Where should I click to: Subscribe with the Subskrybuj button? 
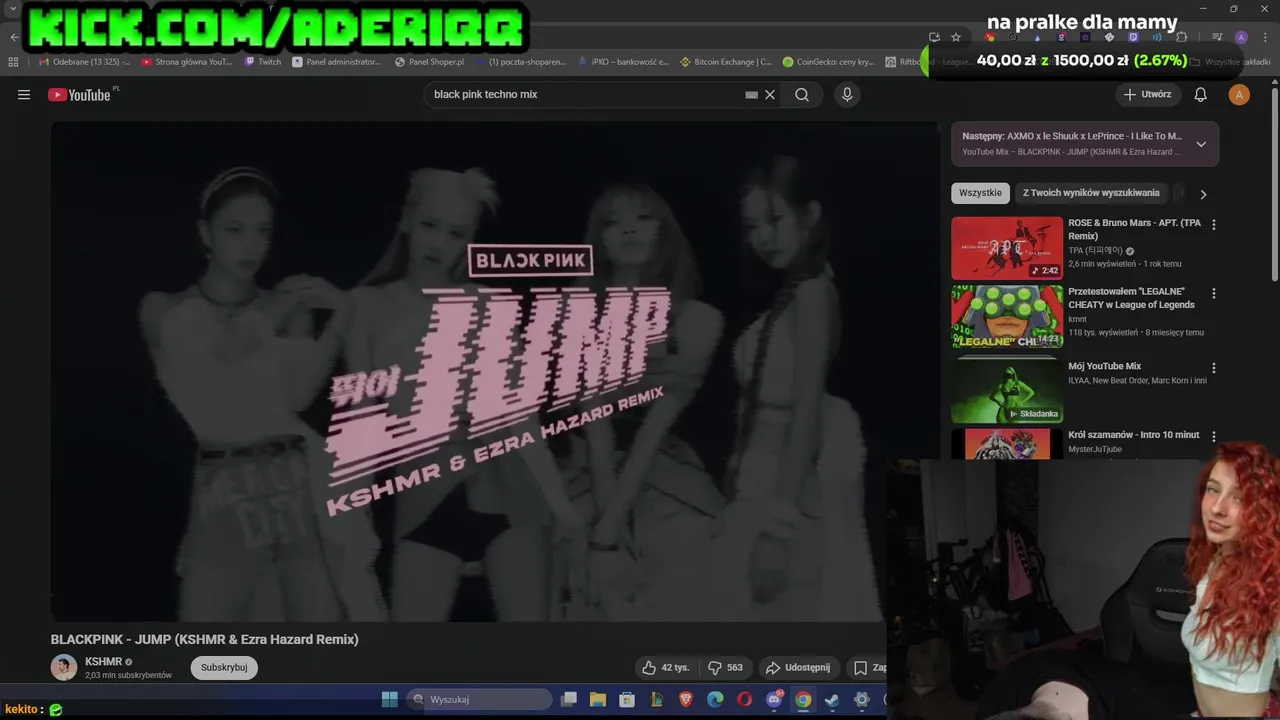pos(224,668)
